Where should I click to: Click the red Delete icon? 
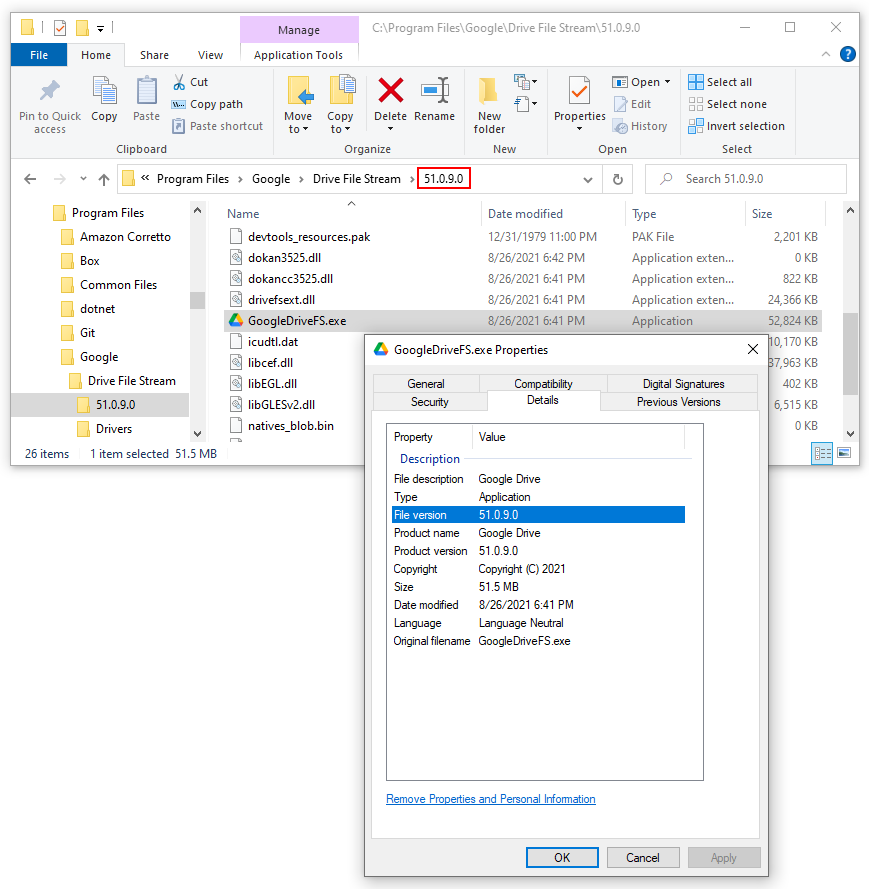[x=391, y=91]
